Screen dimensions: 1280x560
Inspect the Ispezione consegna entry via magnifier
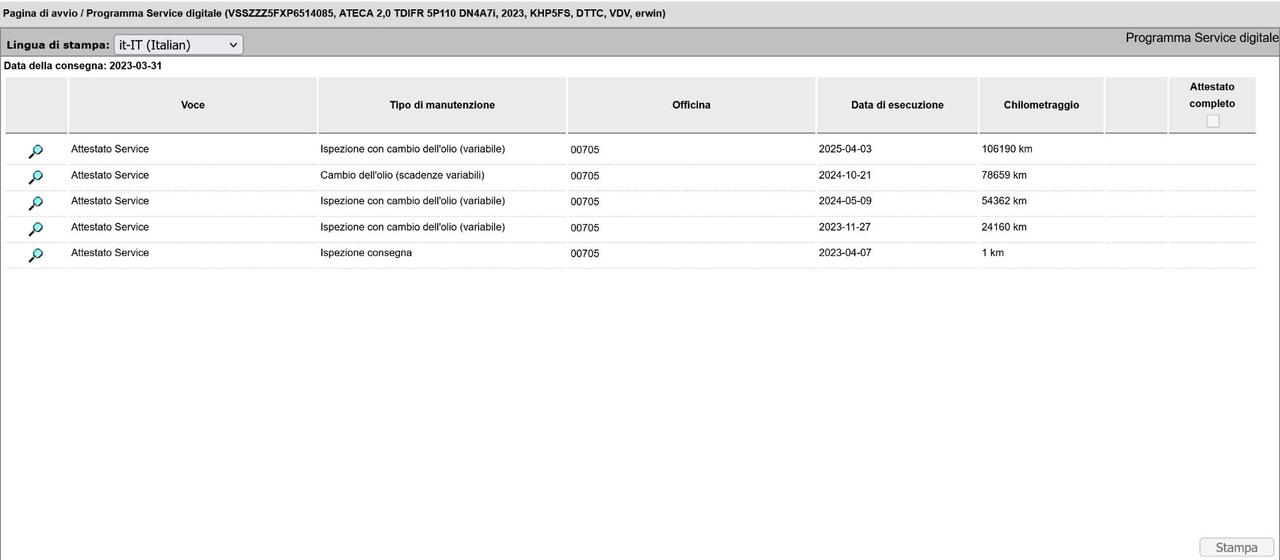35,255
